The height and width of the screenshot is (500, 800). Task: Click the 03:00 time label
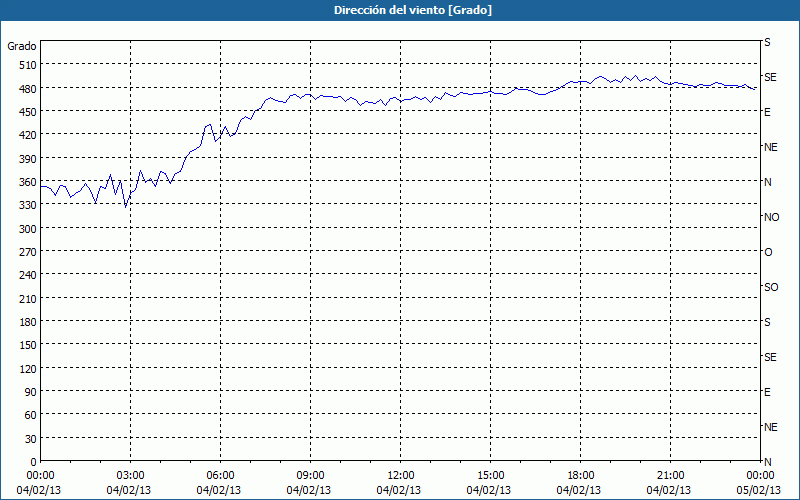131,476
